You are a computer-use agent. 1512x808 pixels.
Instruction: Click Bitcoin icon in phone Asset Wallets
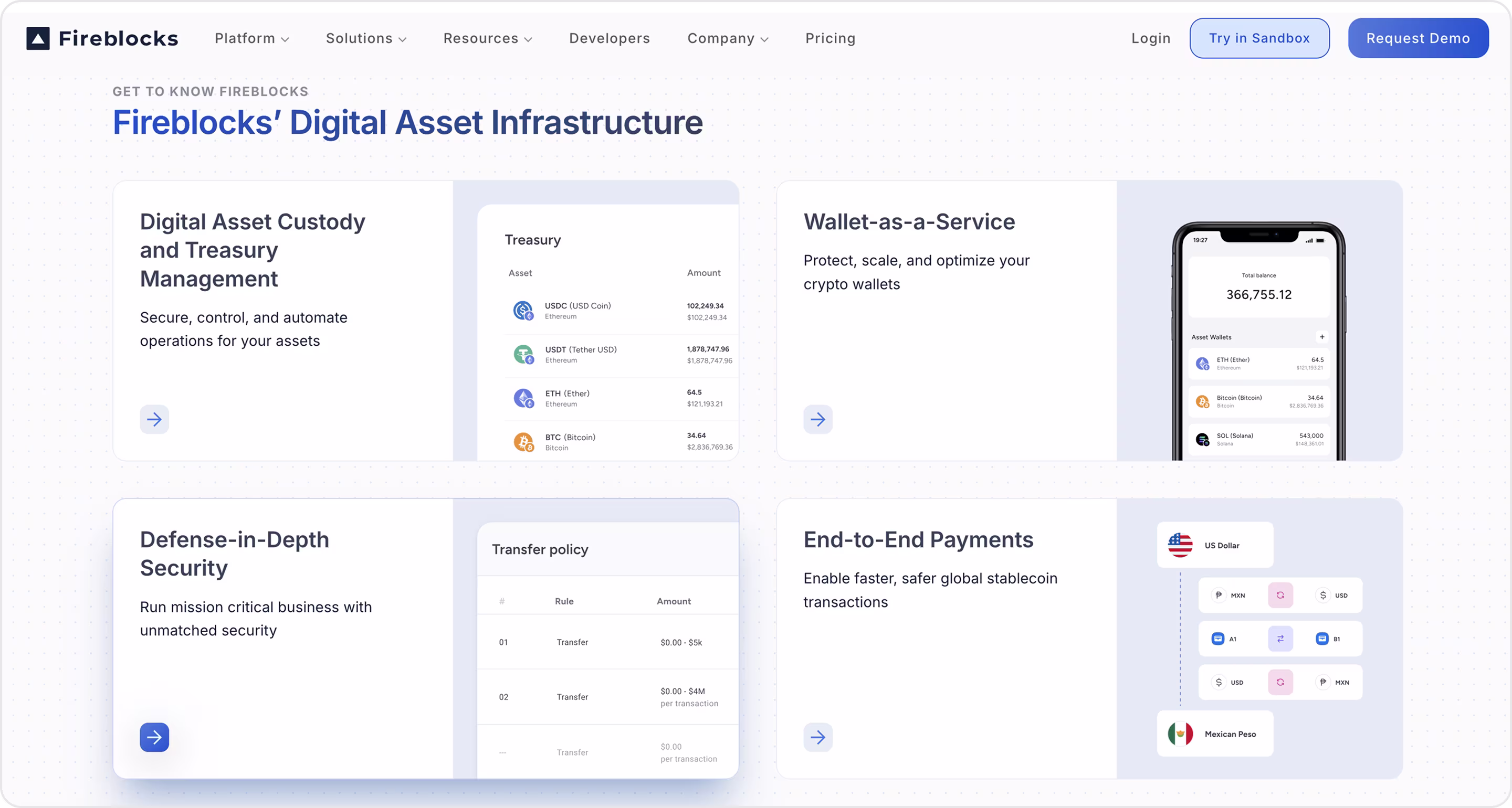point(1202,401)
